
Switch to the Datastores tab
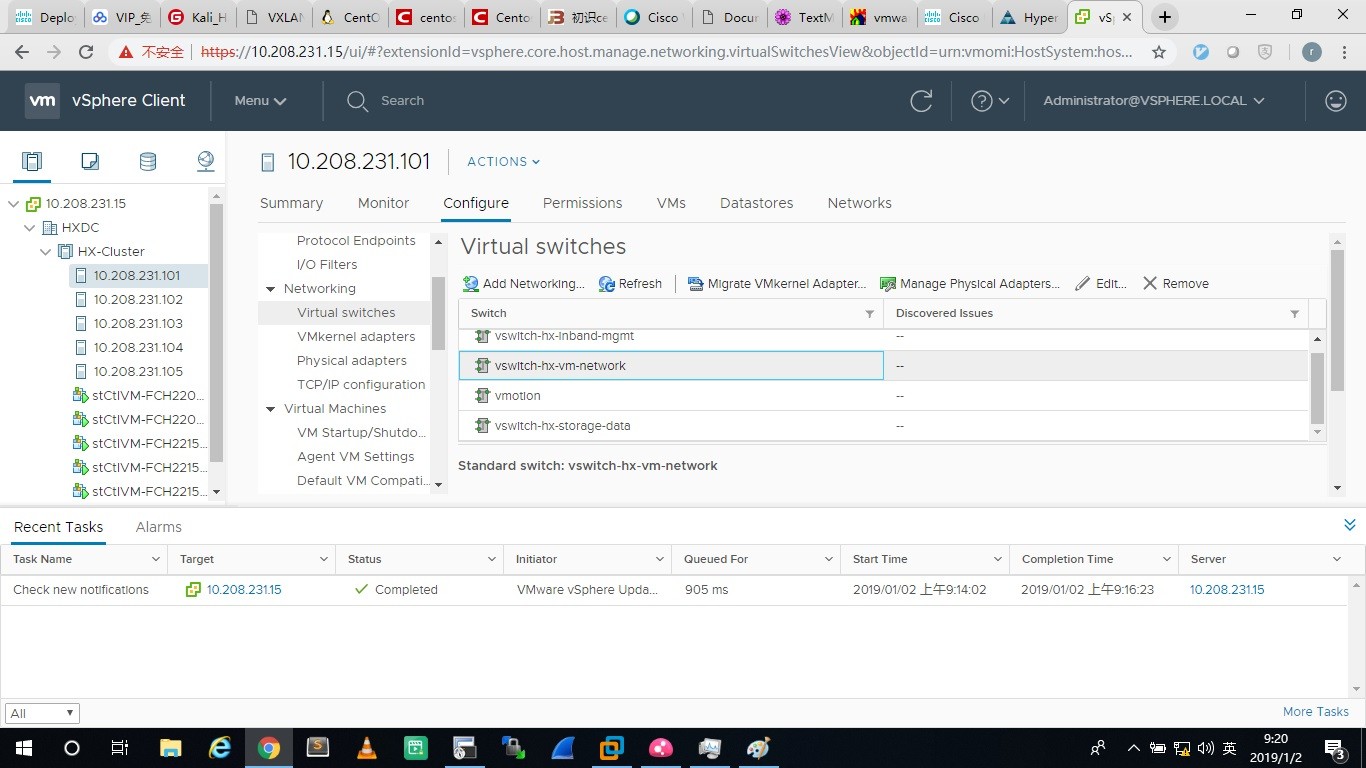pos(756,203)
